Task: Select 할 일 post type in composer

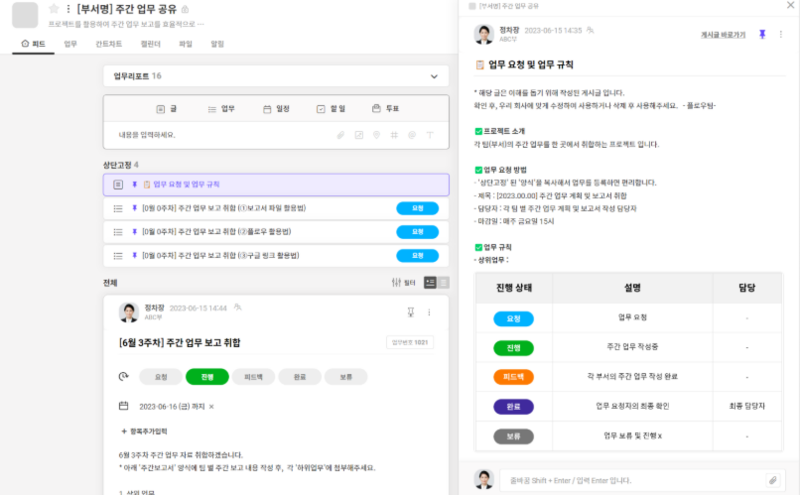Action: (331, 109)
